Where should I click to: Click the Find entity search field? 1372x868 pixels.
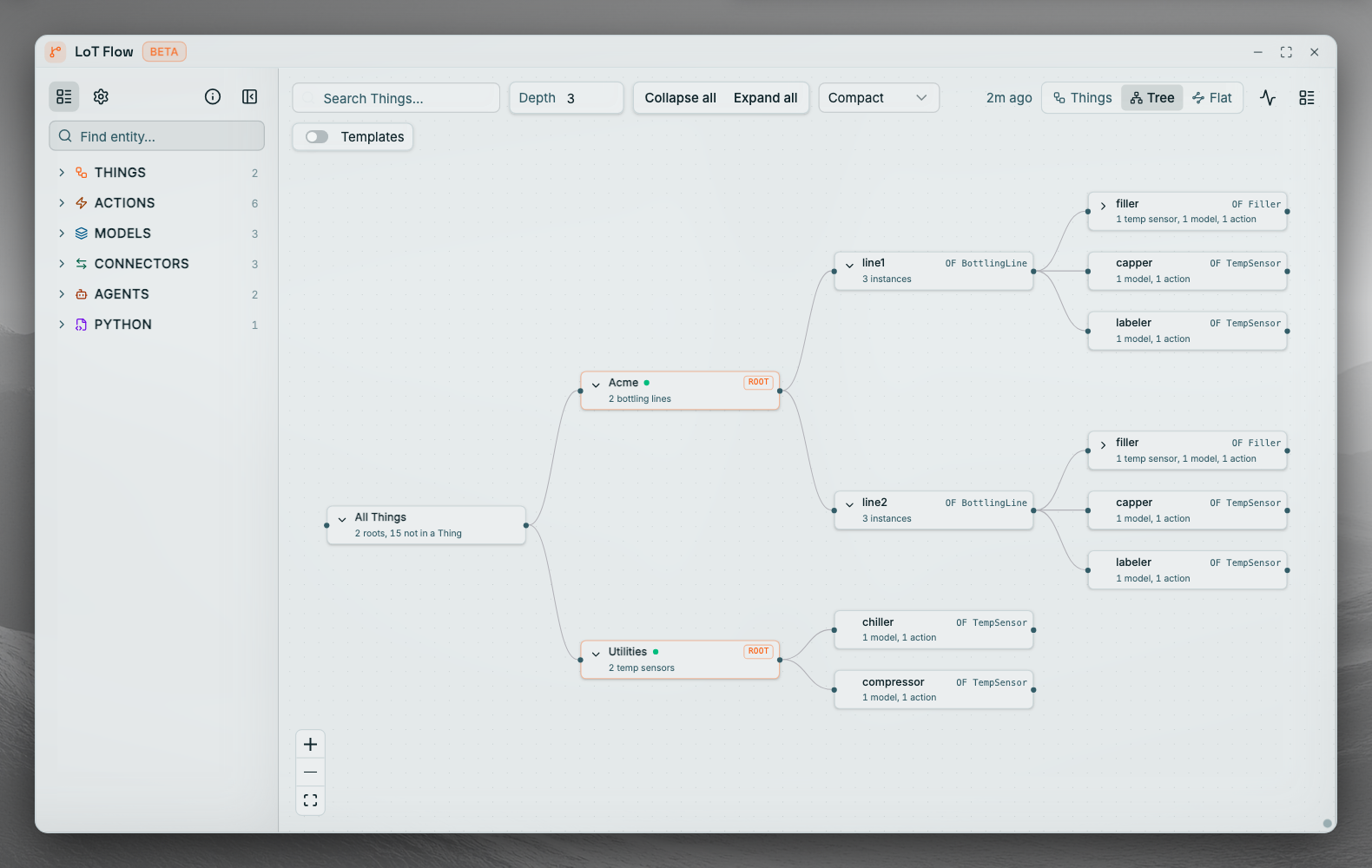(x=157, y=136)
